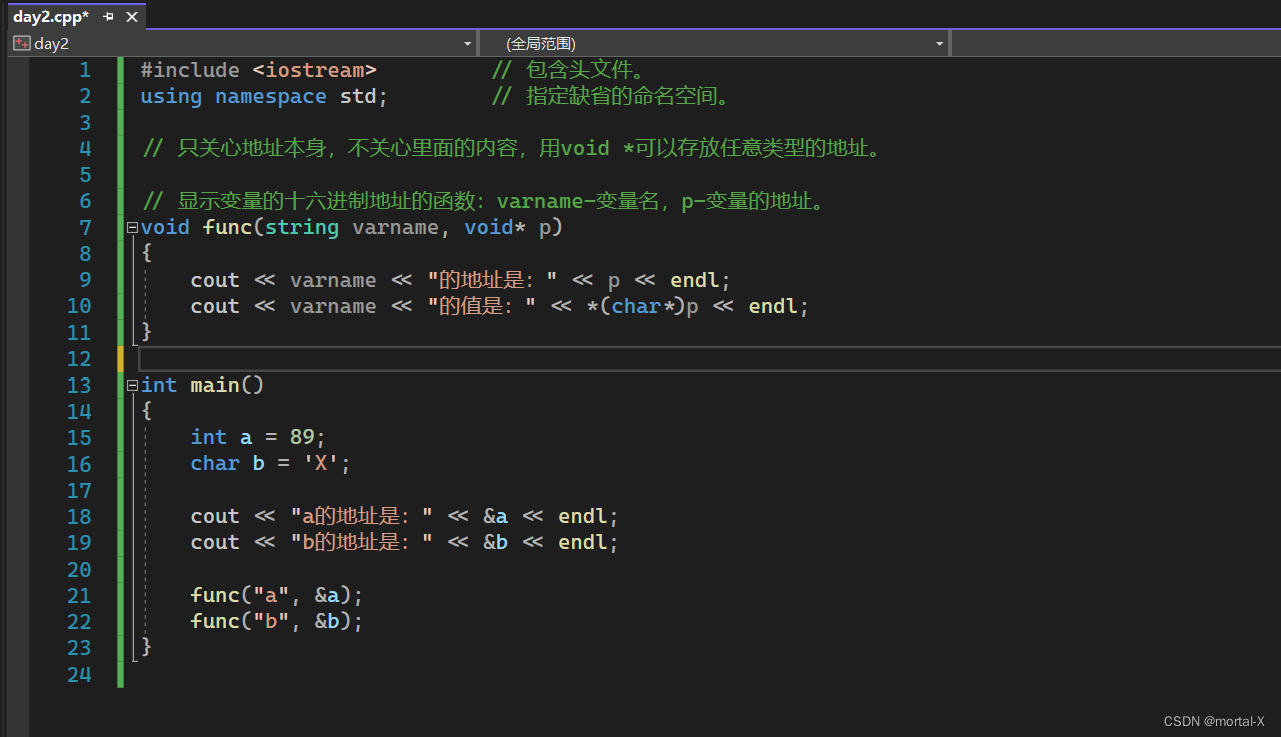This screenshot has width=1281, height=737.
Task: Click line number 21 in the gutter
Action: click(79, 595)
